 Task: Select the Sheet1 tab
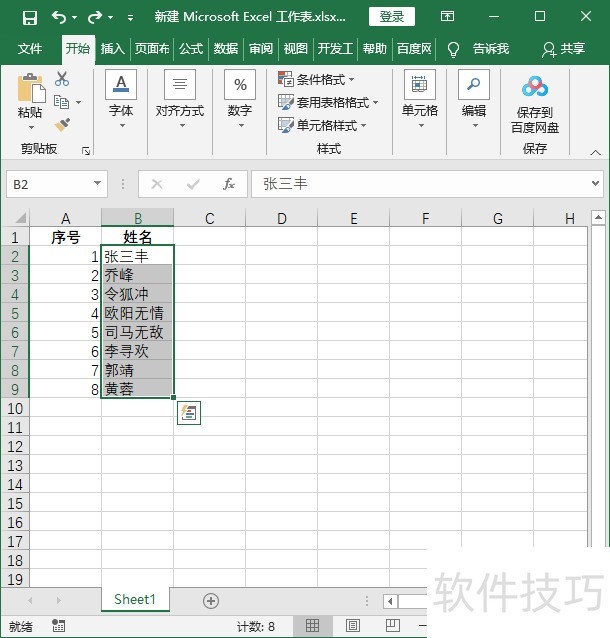point(135,599)
